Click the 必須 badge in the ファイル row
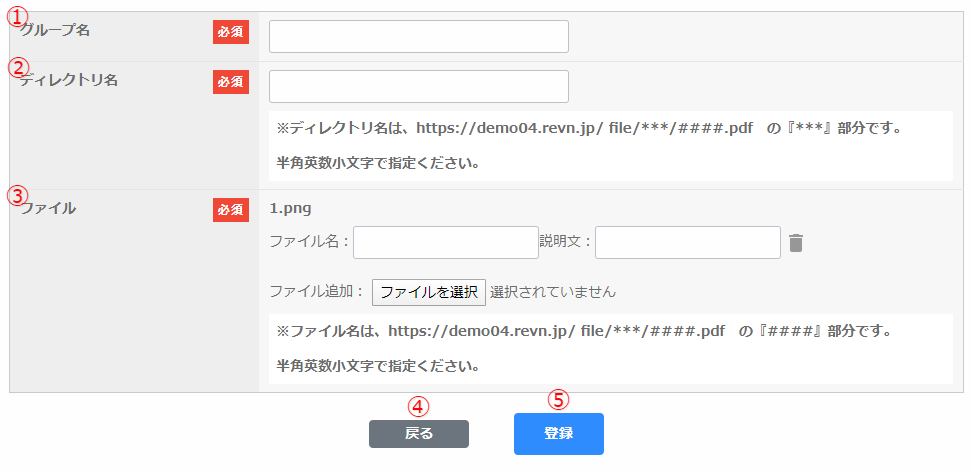This screenshot has width=972, height=472. (230, 210)
